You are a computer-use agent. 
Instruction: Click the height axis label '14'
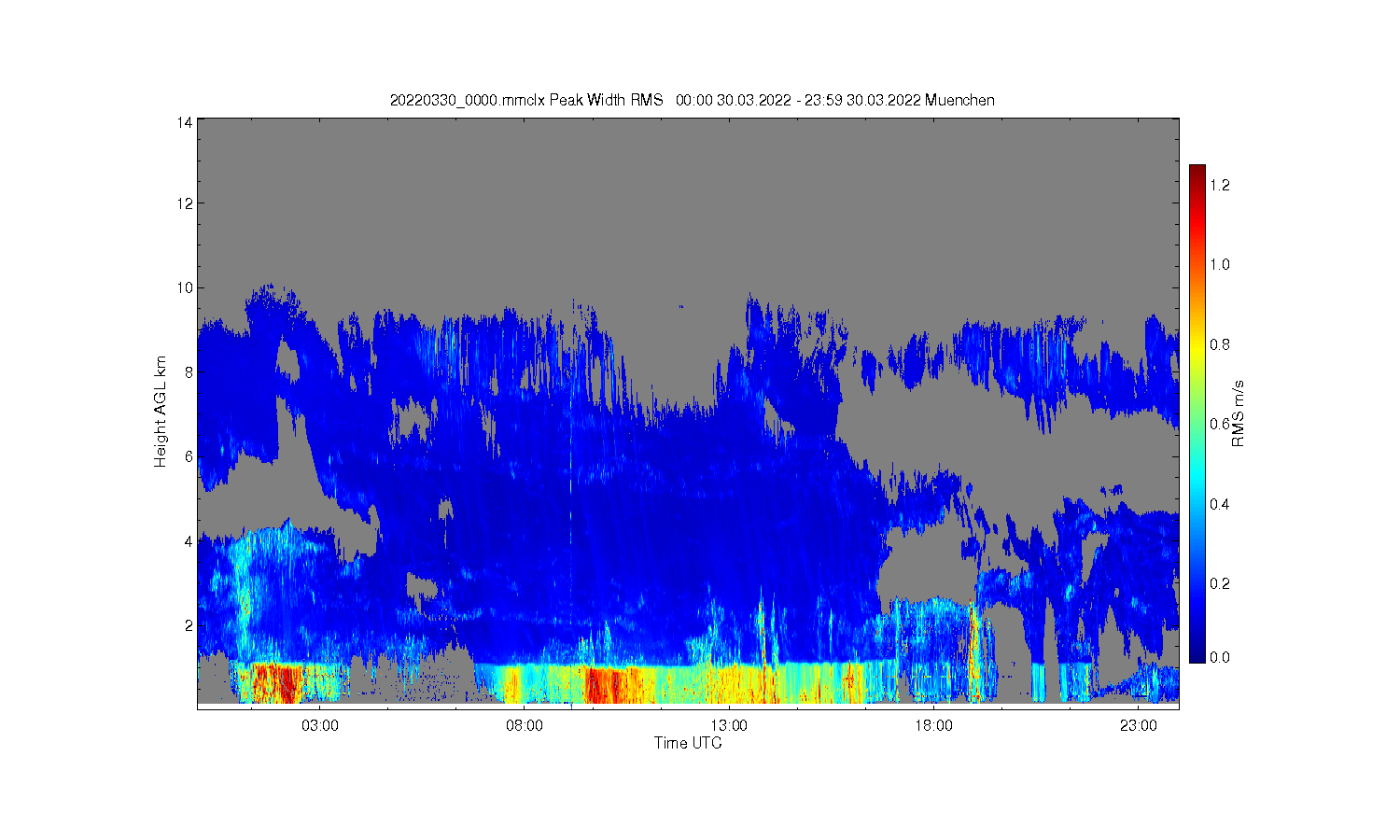(x=186, y=122)
